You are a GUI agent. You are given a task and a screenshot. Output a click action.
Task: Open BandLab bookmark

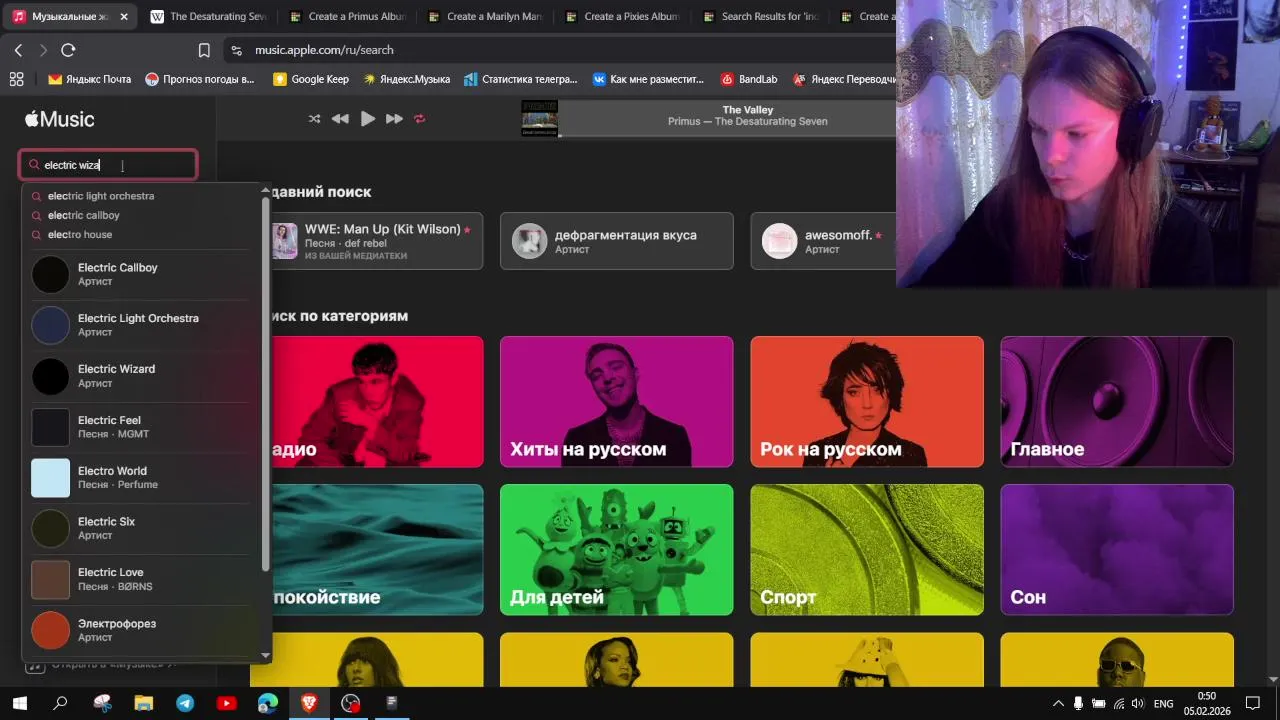pyautogui.click(x=749, y=79)
